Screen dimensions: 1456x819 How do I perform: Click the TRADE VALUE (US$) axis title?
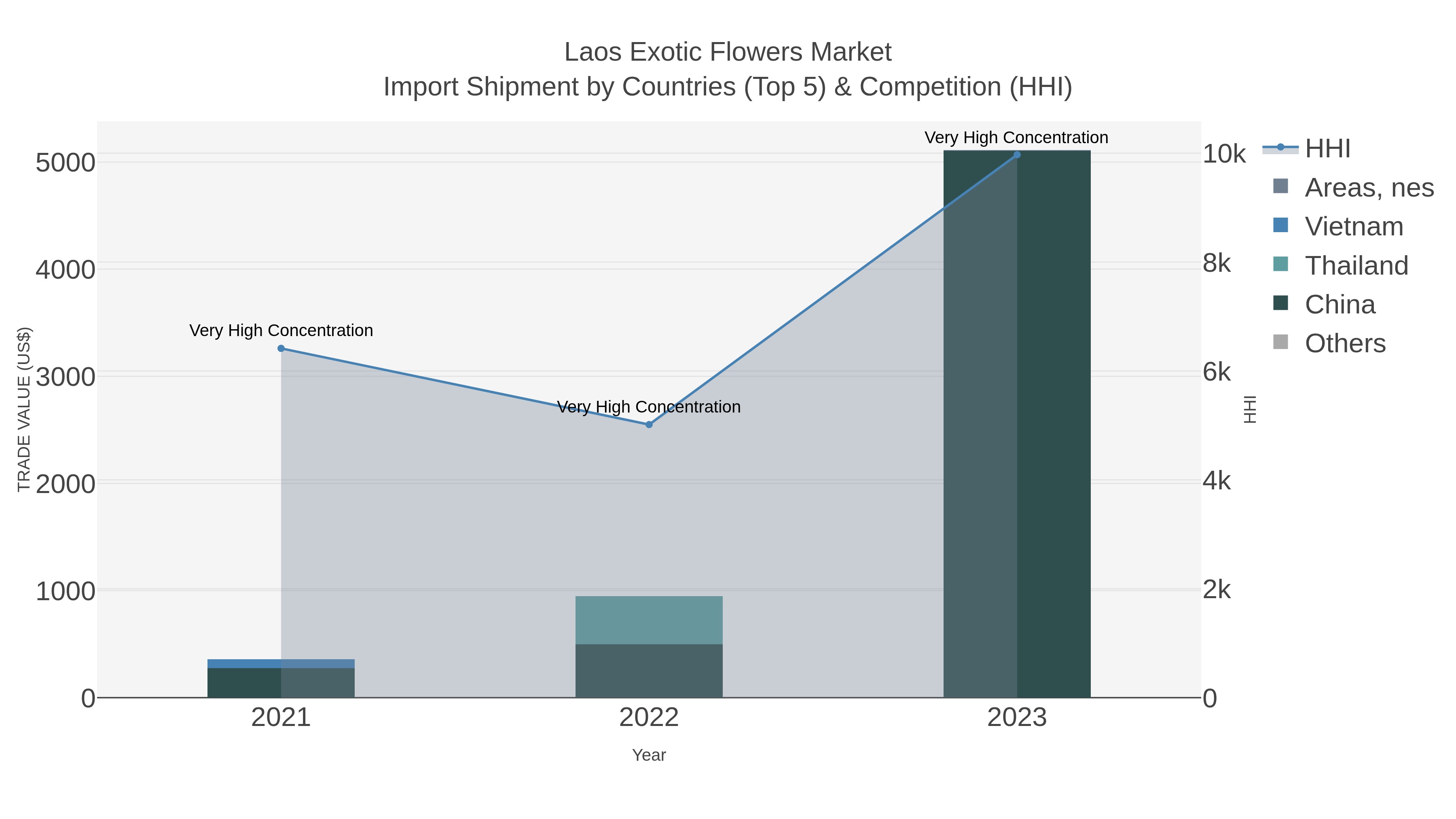click(24, 409)
